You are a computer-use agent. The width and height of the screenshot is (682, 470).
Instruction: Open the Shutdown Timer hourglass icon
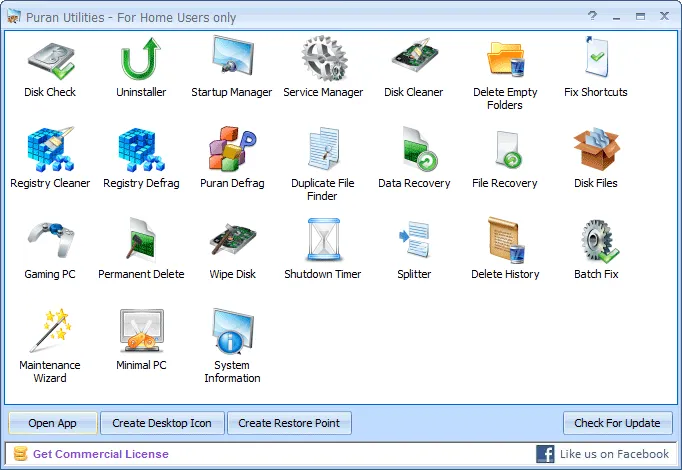[324, 240]
